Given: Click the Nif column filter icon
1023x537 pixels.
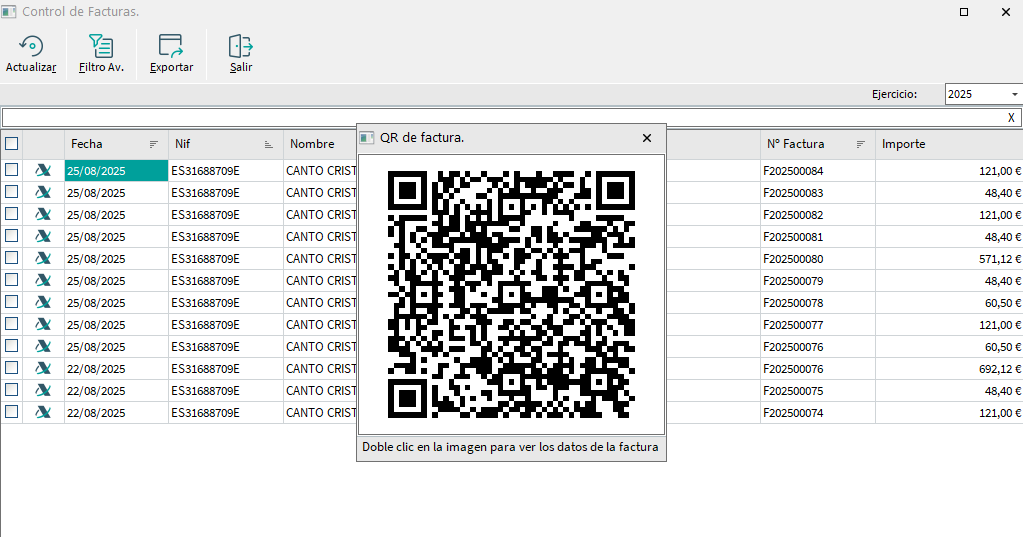Looking at the screenshot, I should (x=269, y=144).
